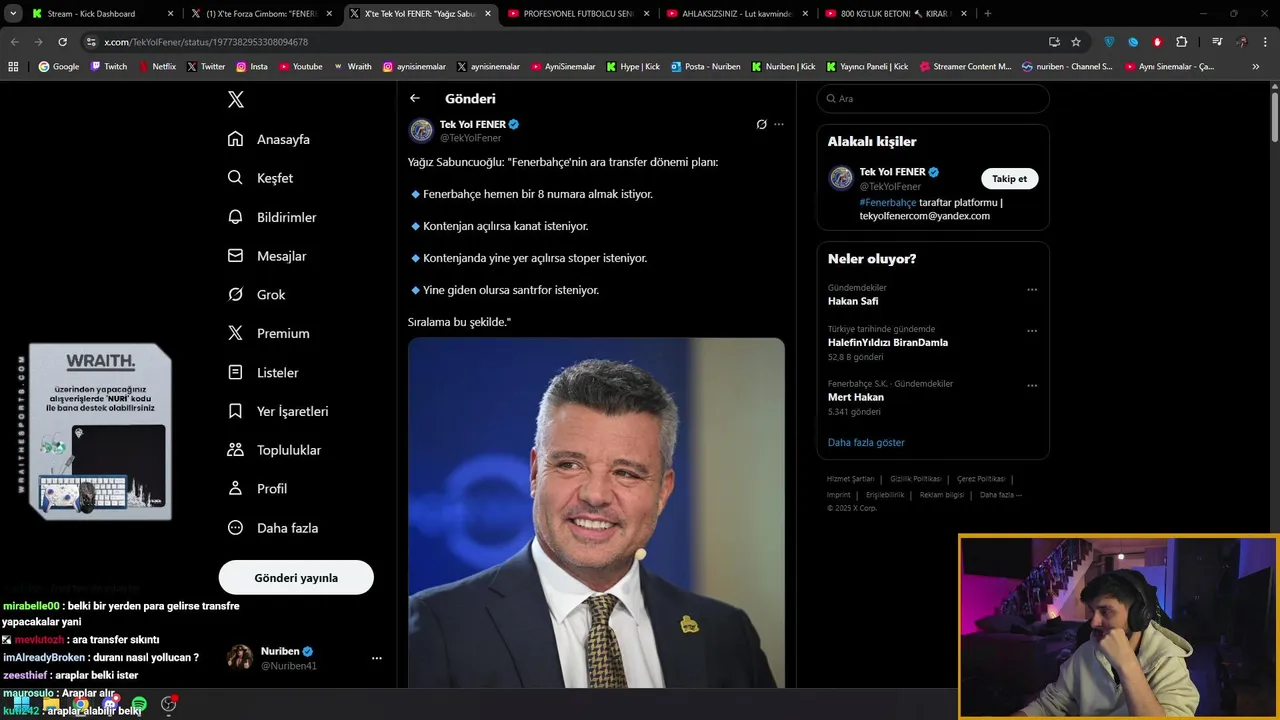Open Grok from sidebar
1280x720 pixels.
tap(256, 295)
